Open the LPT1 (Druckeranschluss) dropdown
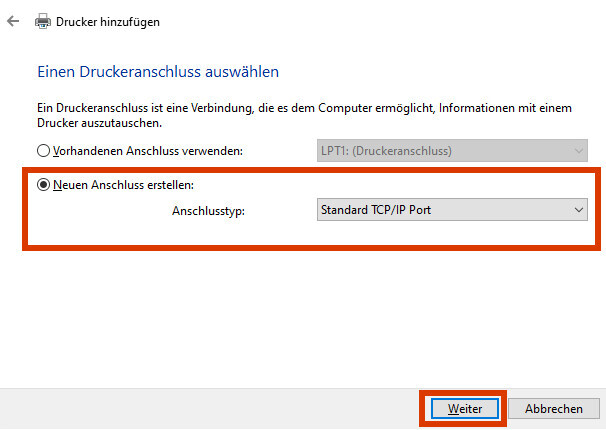The image size is (606, 430). pyautogui.click(x=452, y=151)
